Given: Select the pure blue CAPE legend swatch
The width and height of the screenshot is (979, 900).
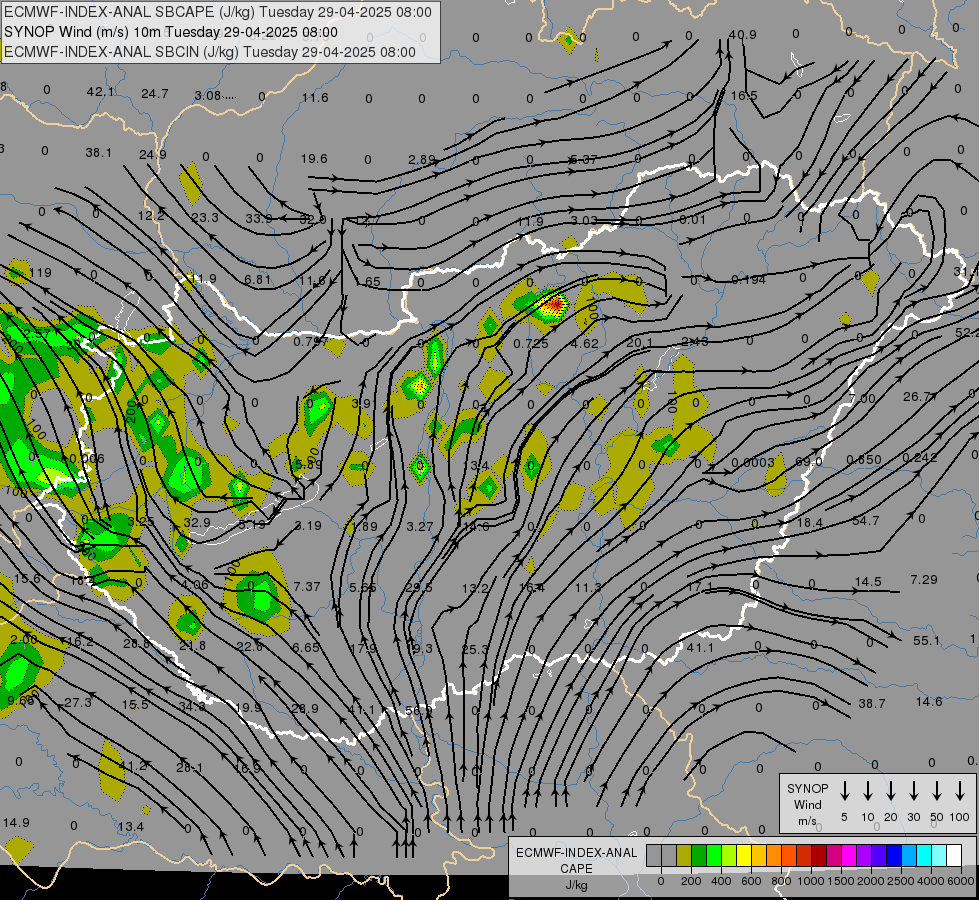Looking at the screenshot, I should [893, 856].
